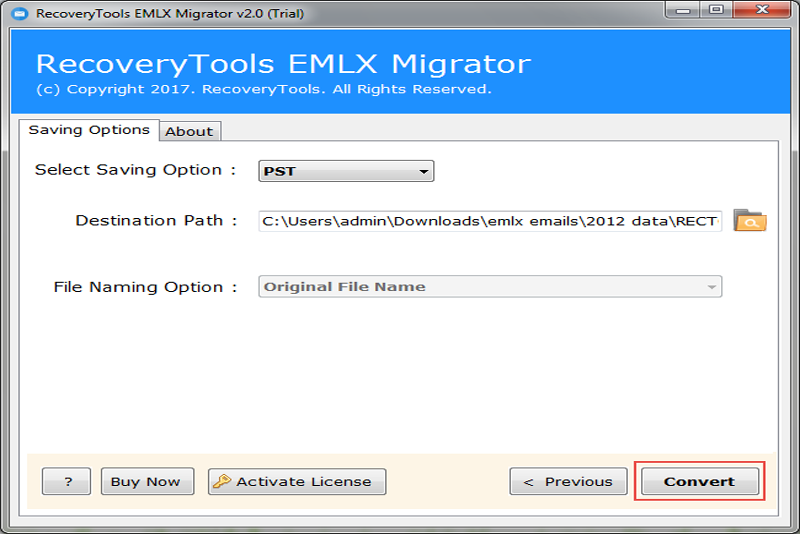800x534 pixels.
Task: Click the 'RecoveryTools EMLX Migrator' banner title
Action: point(283,64)
